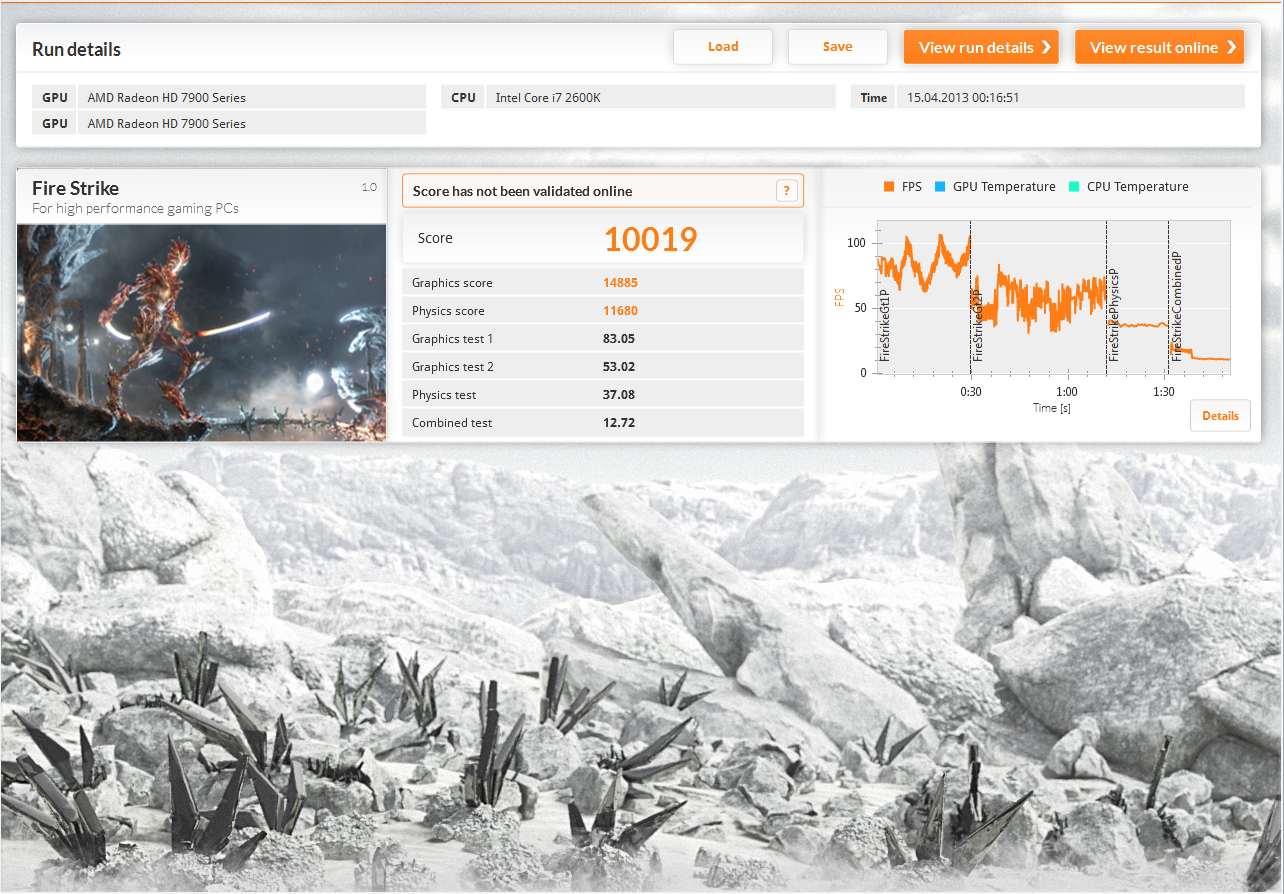Click the FPS legend orange swatch
1284x894 pixels.
(x=888, y=187)
